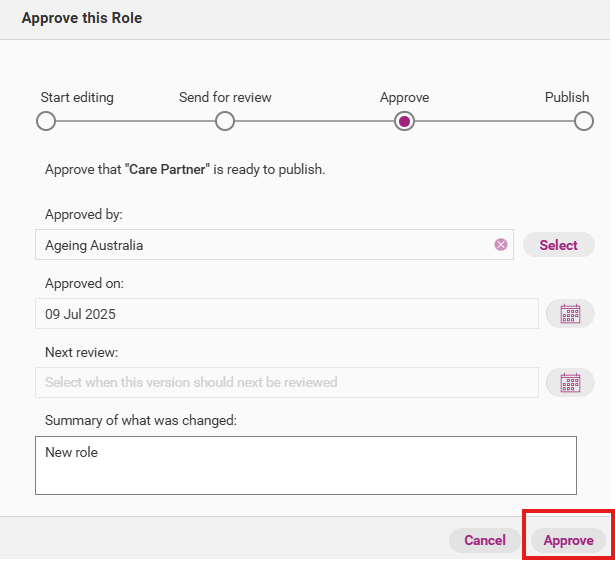Cancel the role approval dialog
Screen dimensions: 615x561
click(485, 540)
